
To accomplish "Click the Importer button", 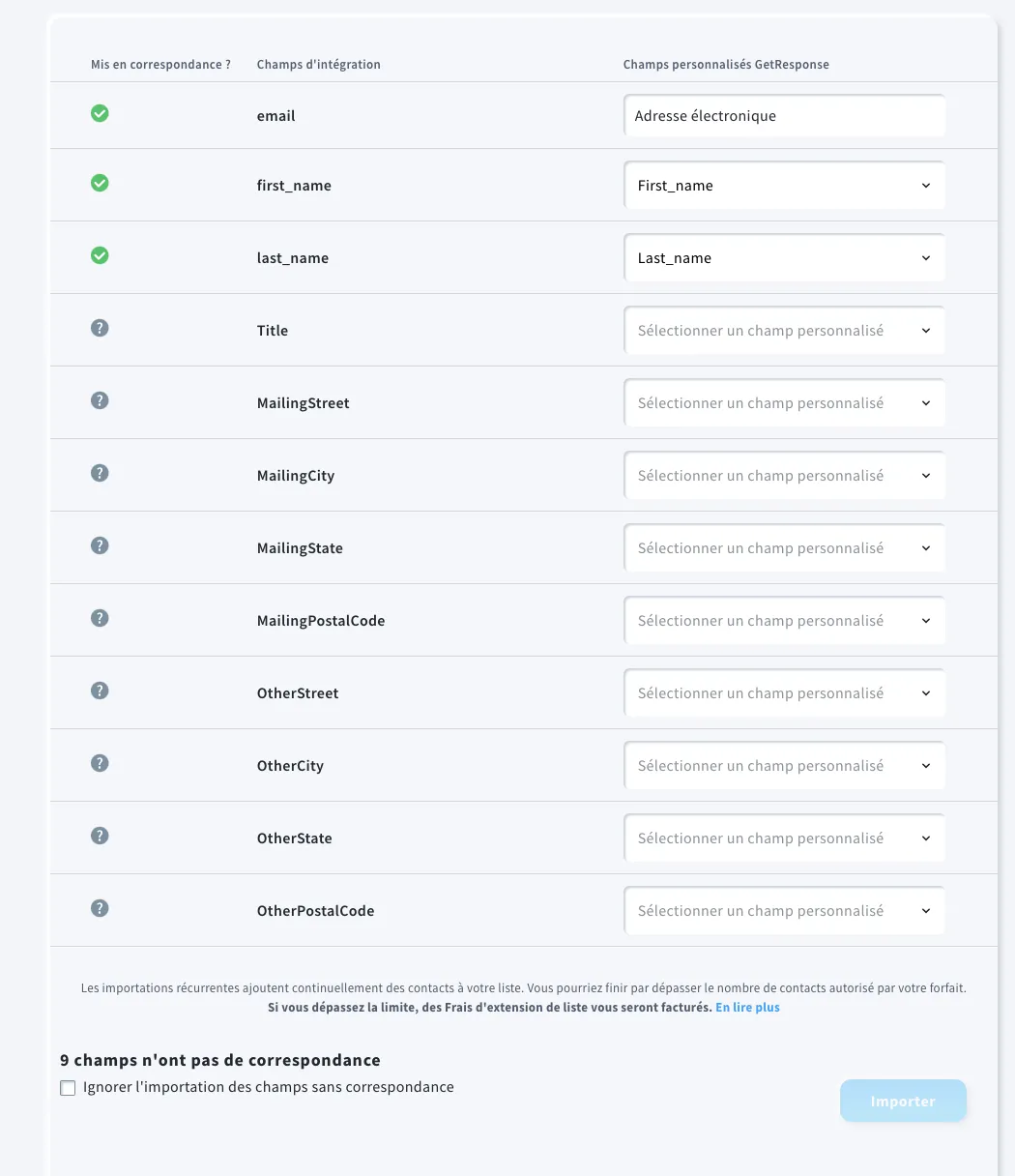I will click(903, 1101).
